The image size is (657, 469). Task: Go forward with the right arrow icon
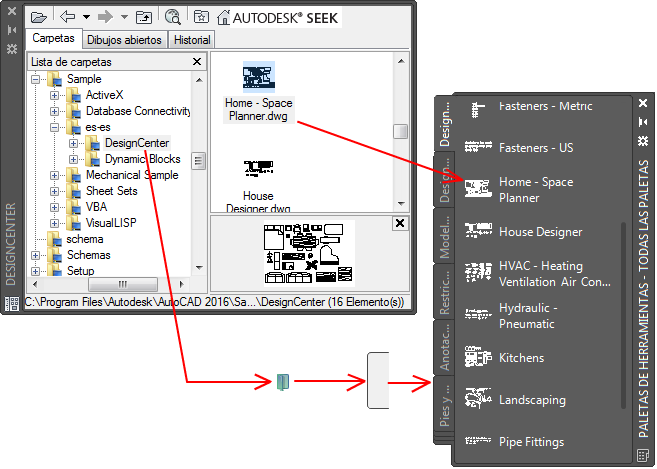[x=105, y=17]
